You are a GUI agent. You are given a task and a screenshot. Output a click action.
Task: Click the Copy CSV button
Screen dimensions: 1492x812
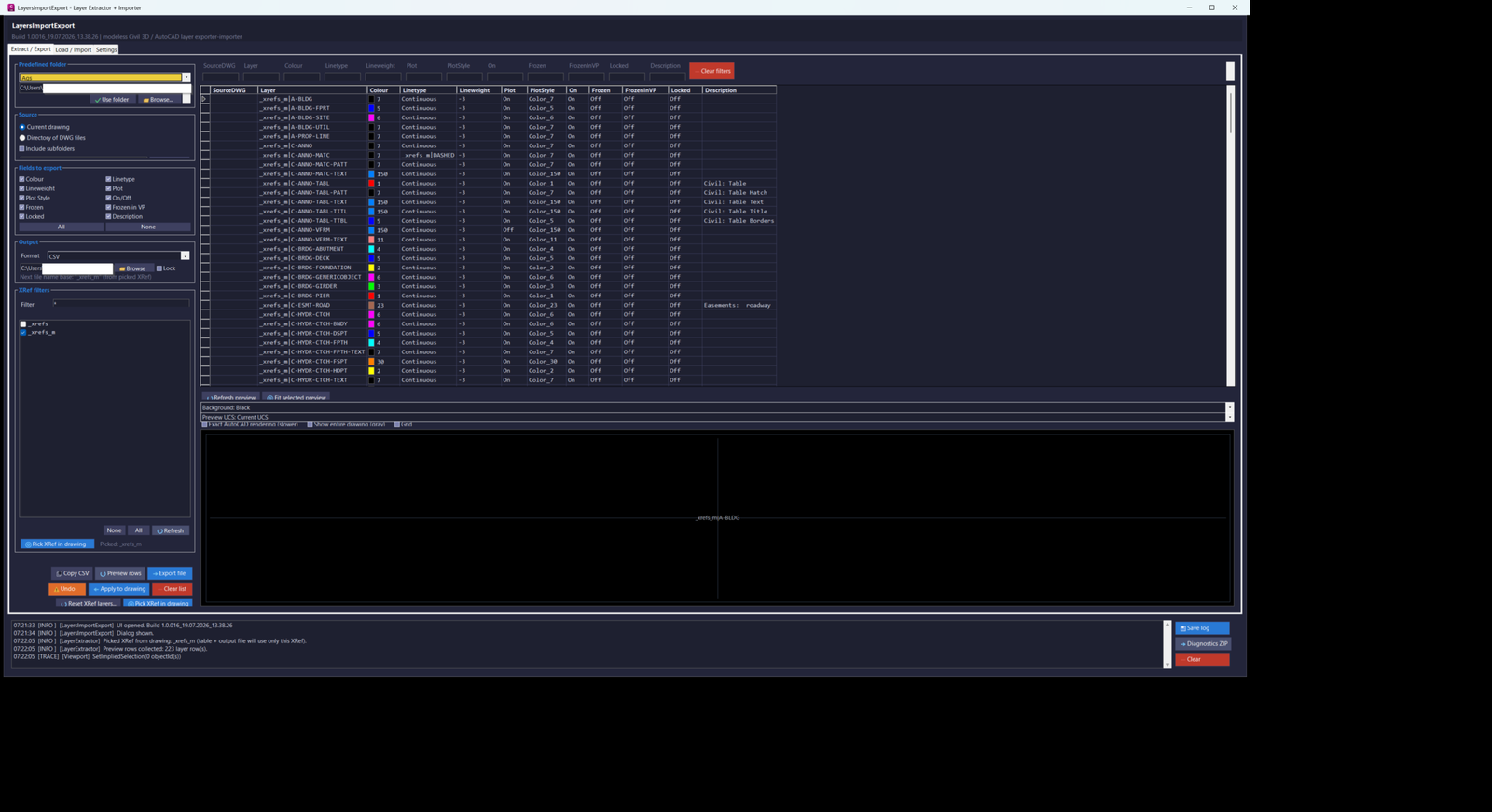pos(72,573)
